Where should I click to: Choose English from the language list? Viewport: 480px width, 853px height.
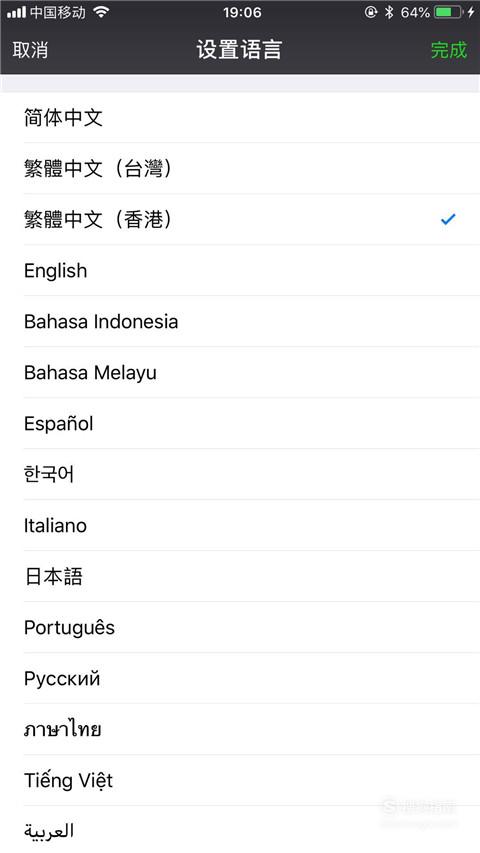pos(240,270)
